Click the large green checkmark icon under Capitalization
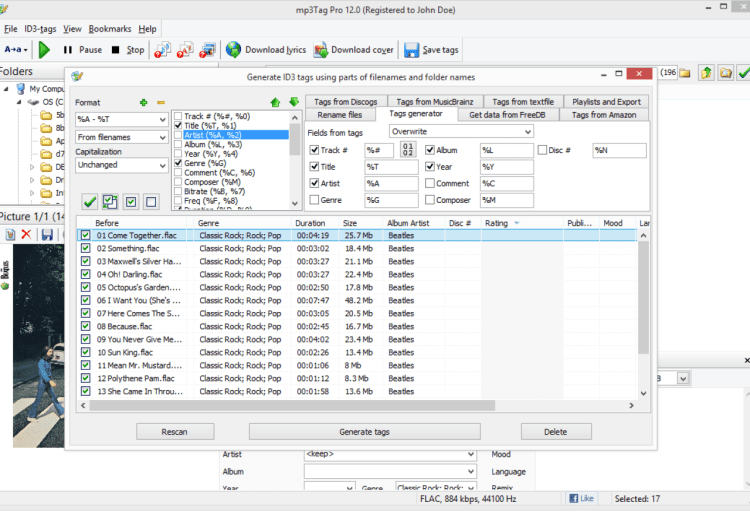 coord(89,202)
